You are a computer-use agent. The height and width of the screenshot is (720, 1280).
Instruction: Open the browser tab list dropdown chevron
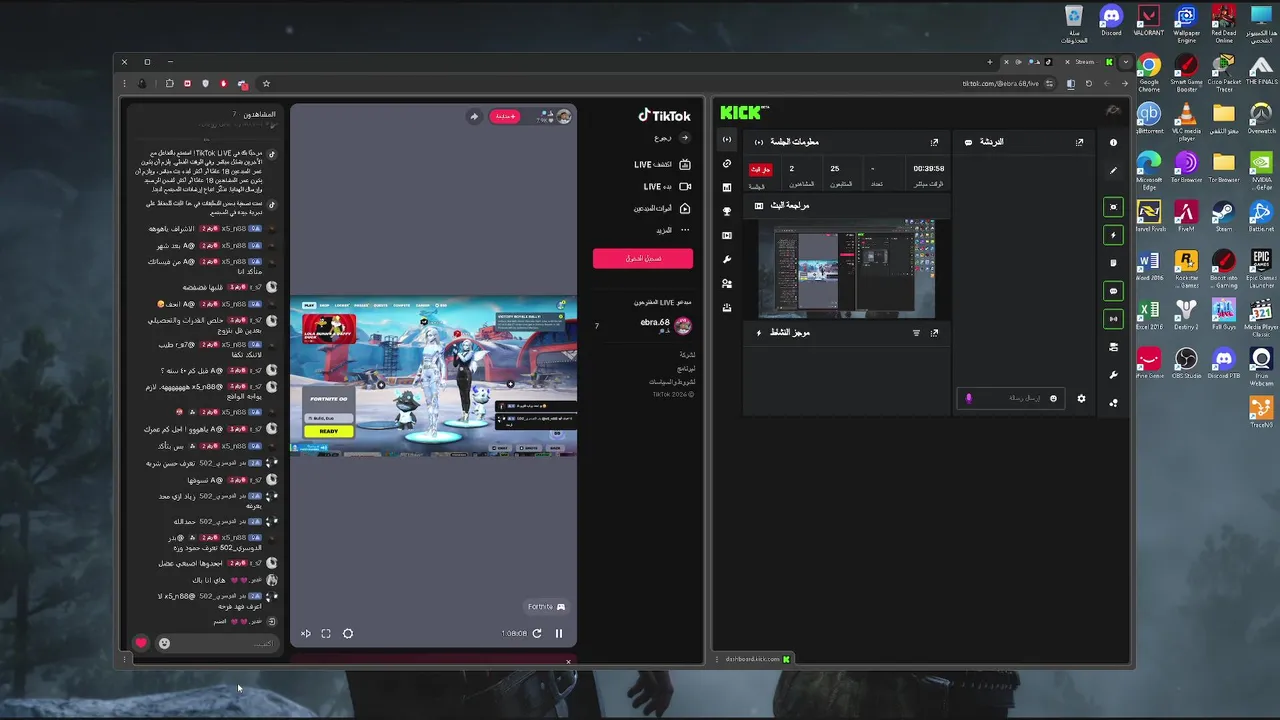pyautogui.click(x=1125, y=62)
